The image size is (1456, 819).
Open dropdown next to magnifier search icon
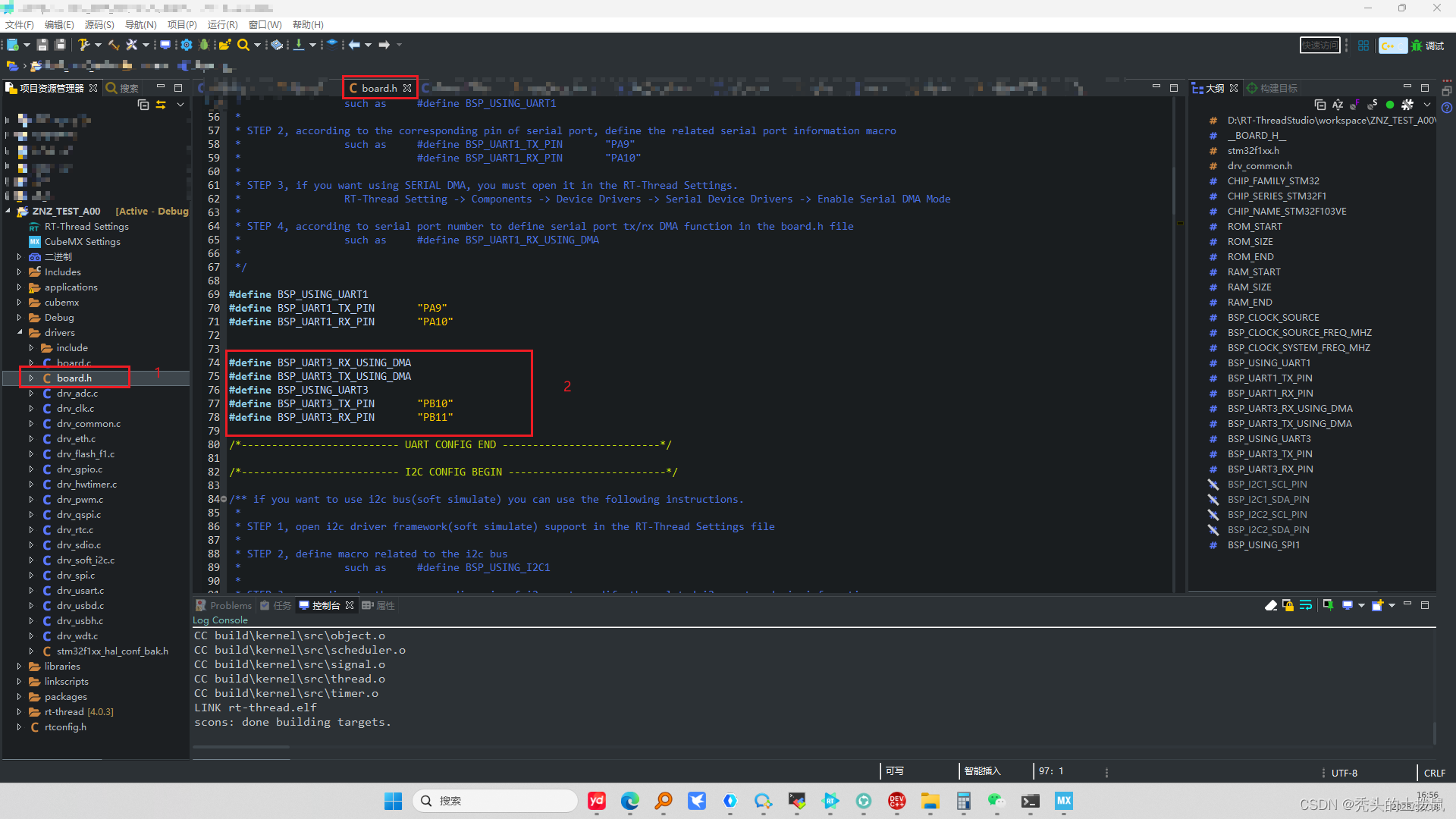tap(257, 45)
